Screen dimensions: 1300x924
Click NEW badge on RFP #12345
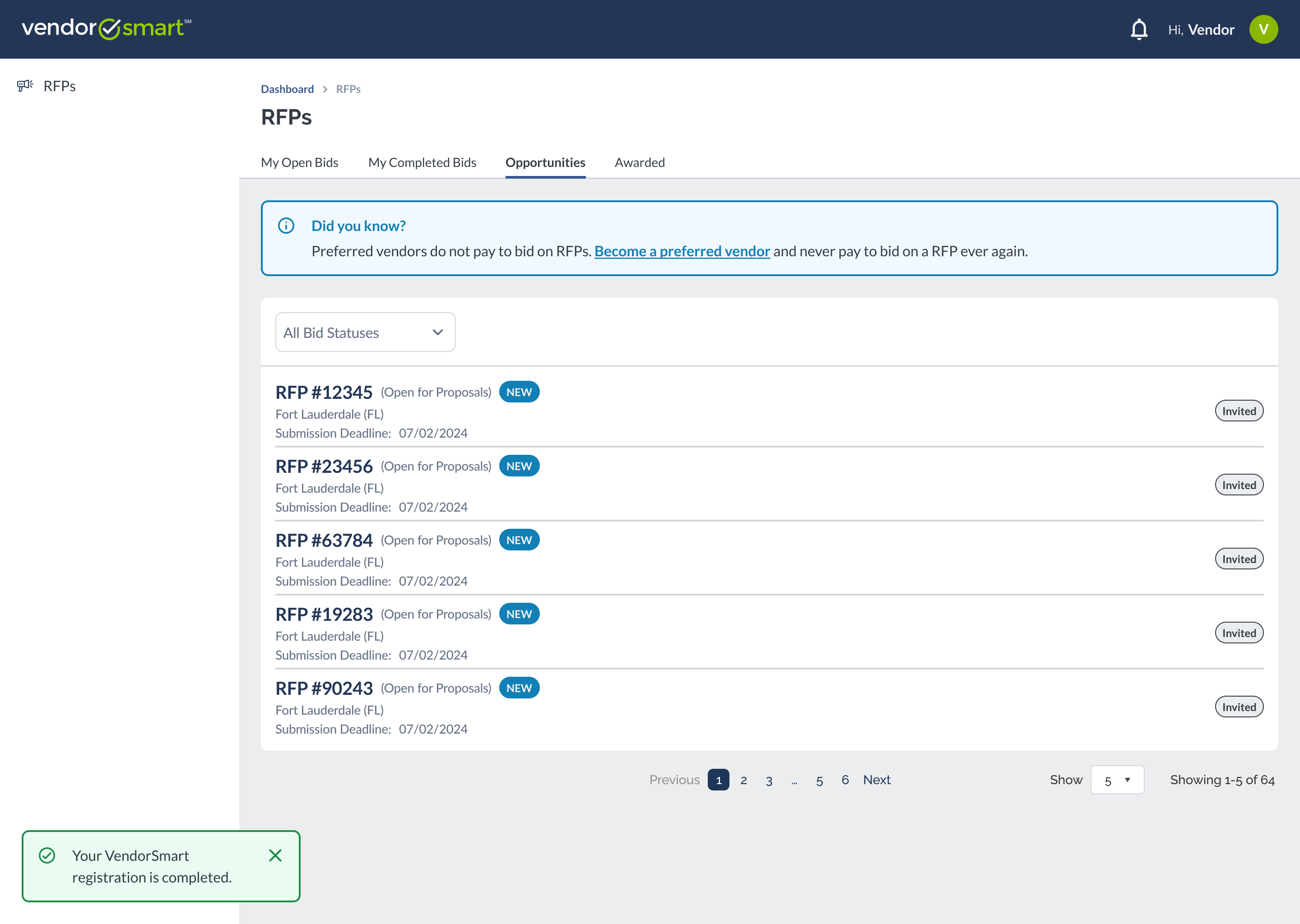coord(519,392)
